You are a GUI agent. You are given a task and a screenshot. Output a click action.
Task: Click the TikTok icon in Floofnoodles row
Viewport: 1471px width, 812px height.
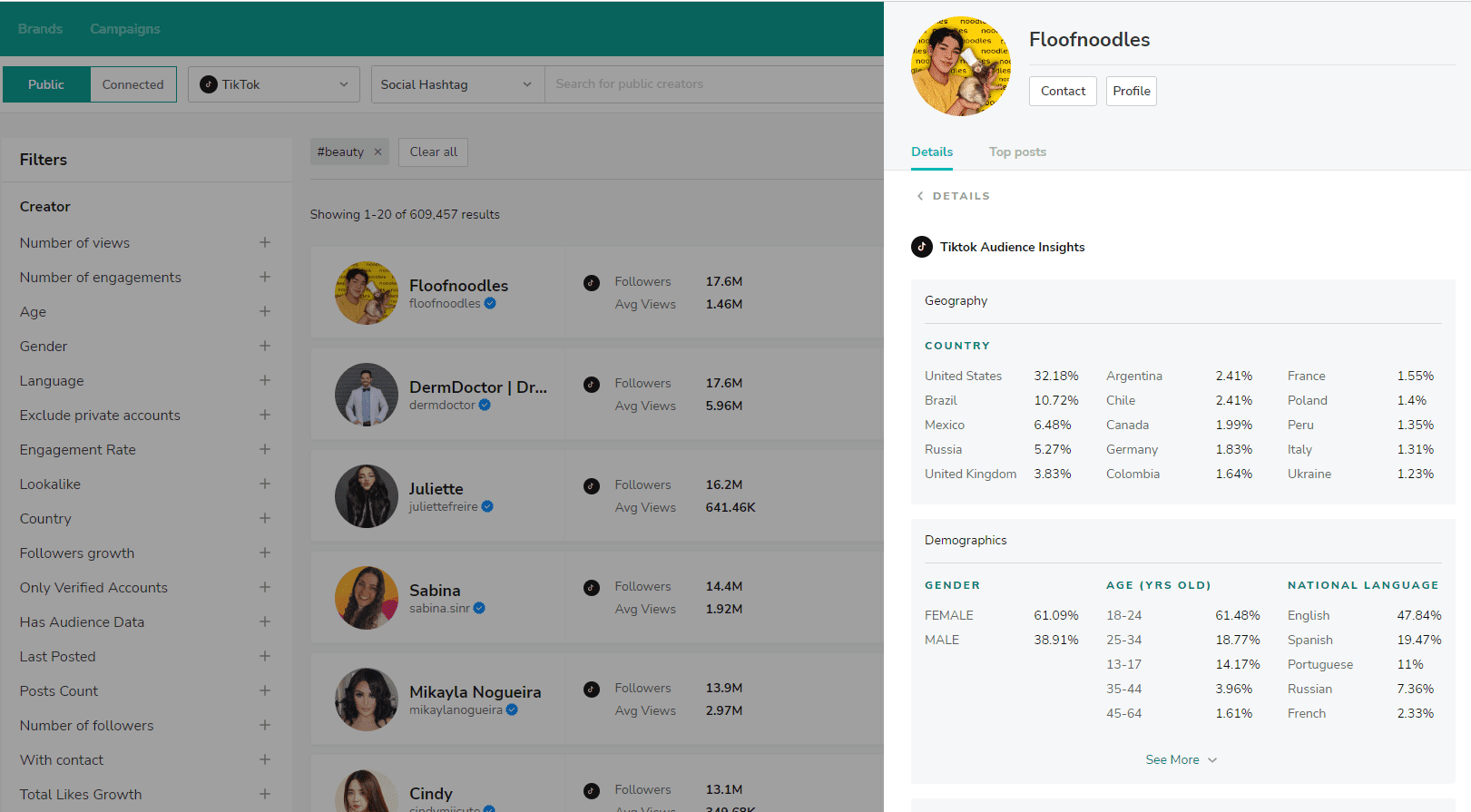(592, 283)
